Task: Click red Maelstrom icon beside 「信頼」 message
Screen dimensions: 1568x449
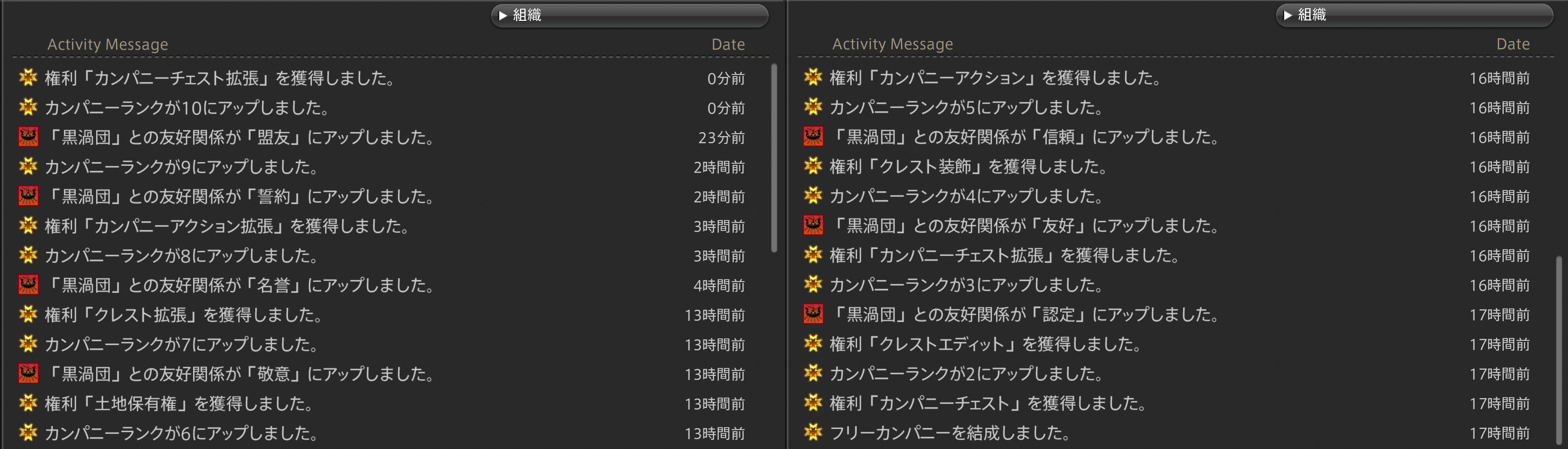Action: click(813, 137)
